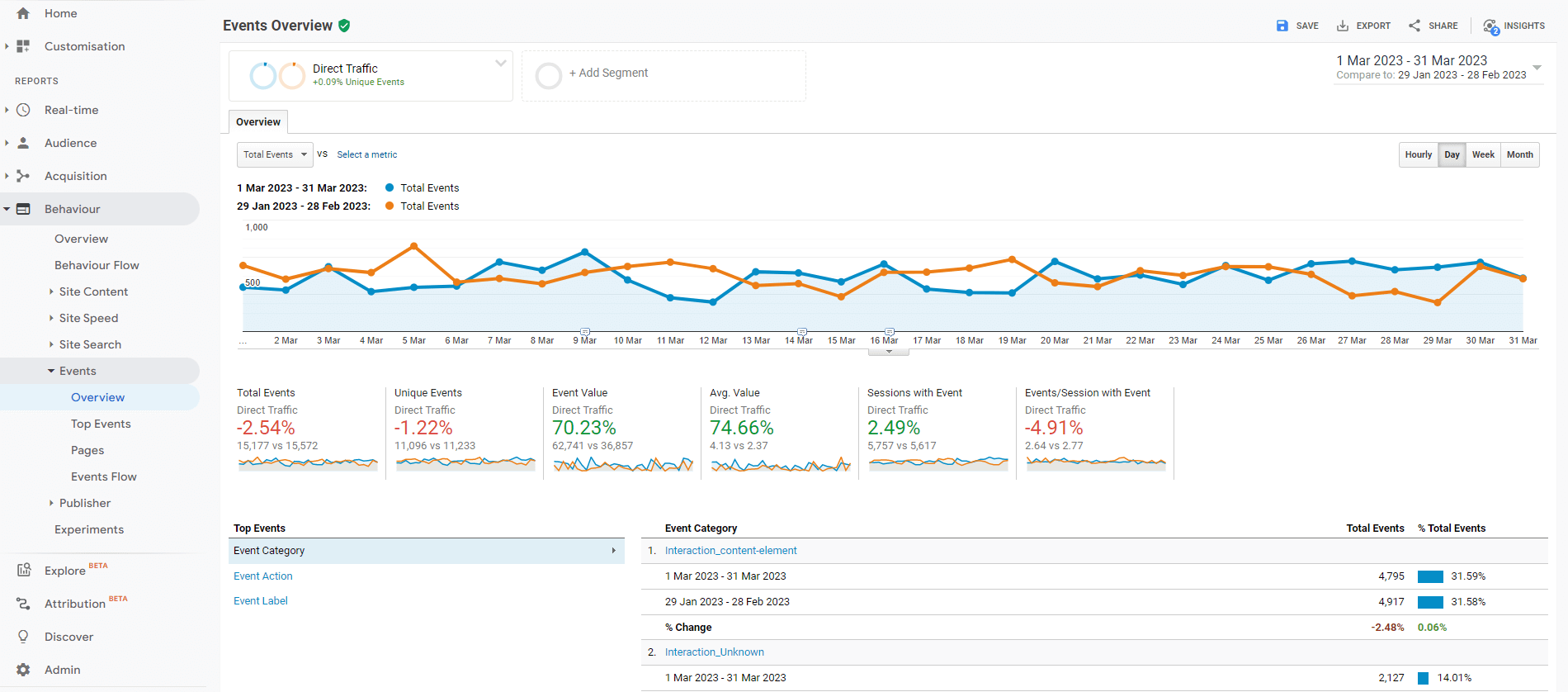Click the % Total Events column header
Viewport: 1568px width, 692px height.
coord(1452,528)
